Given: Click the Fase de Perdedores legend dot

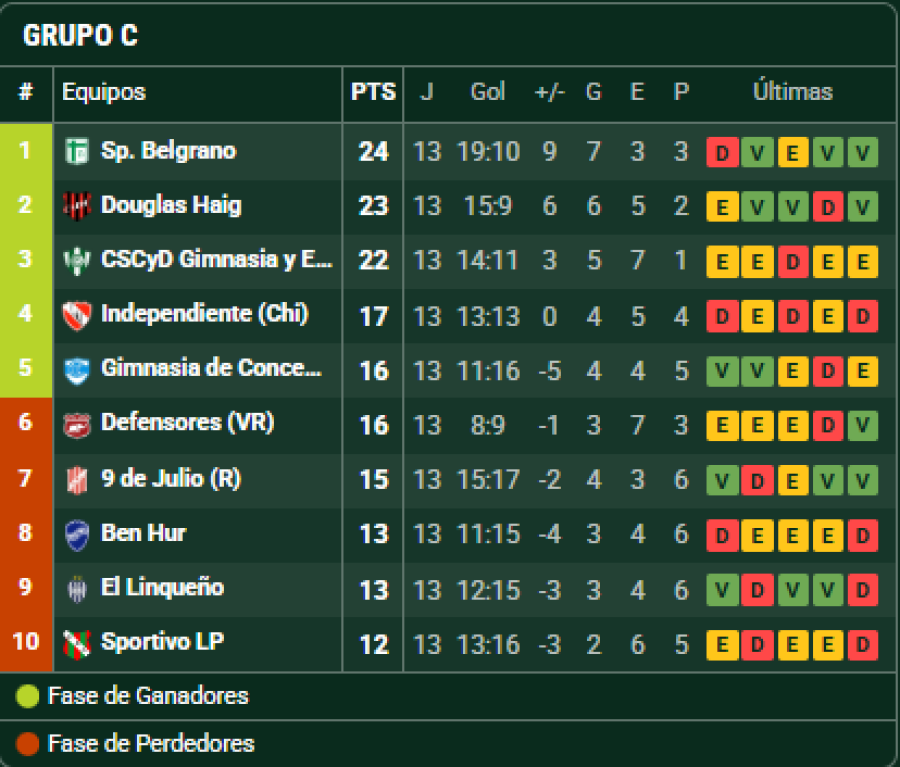Looking at the screenshot, I should coord(28,744).
